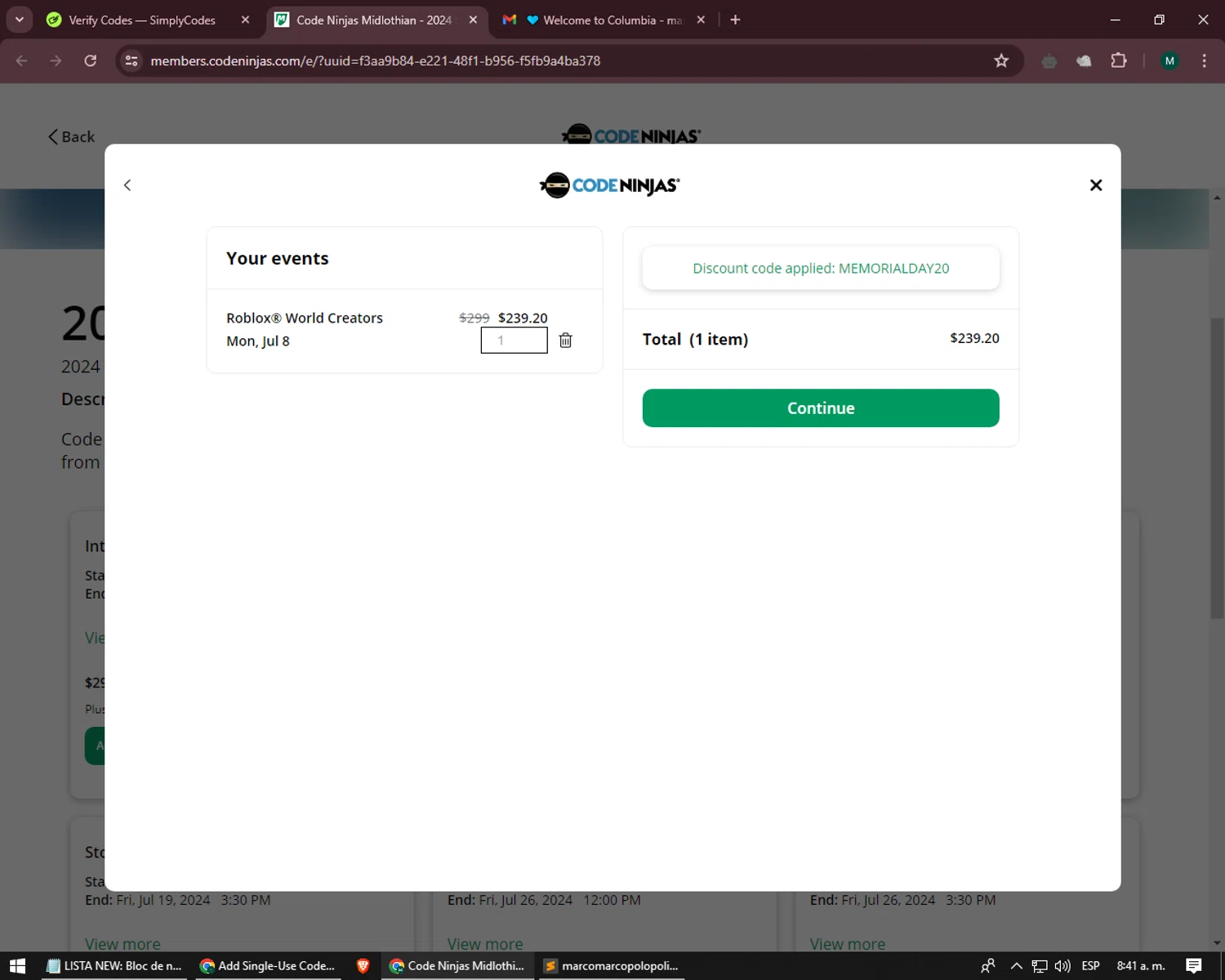Screen dimensions: 1225x980
Task: Close the Verify Codes tab
Action: (x=245, y=20)
